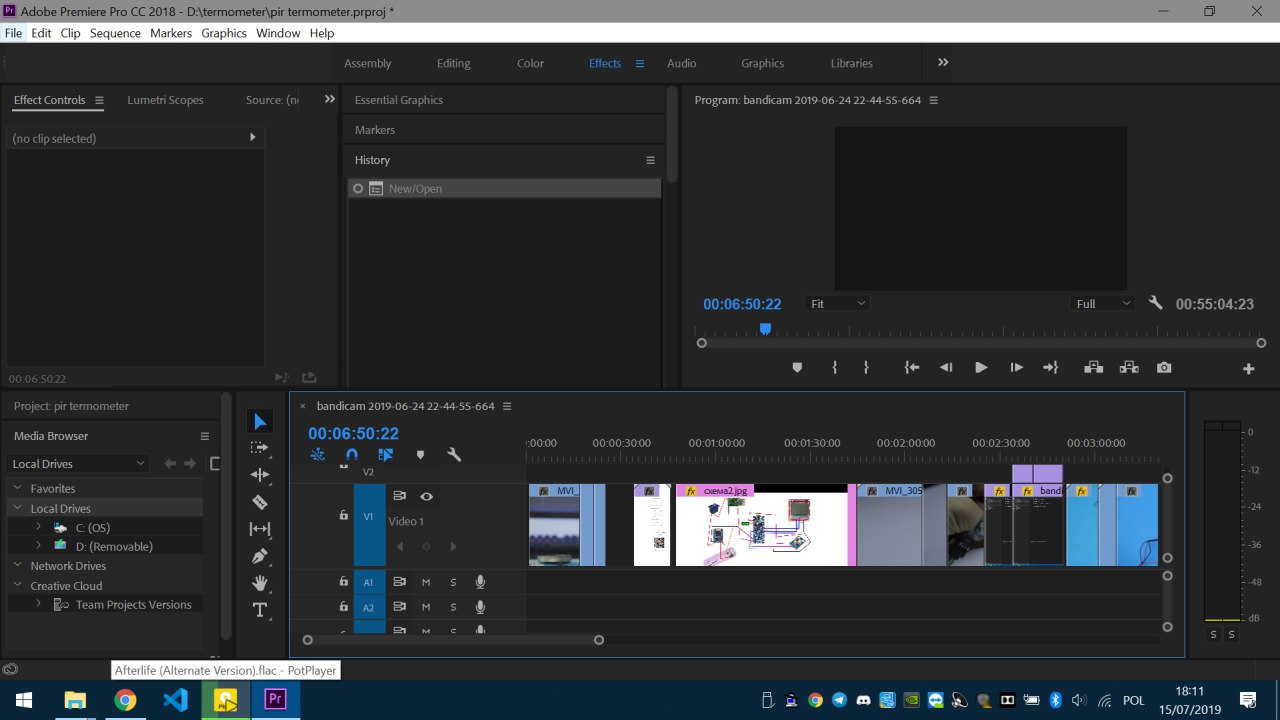Click the Program Monitor playhead
The width and height of the screenshot is (1280, 720).
(765, 328)
